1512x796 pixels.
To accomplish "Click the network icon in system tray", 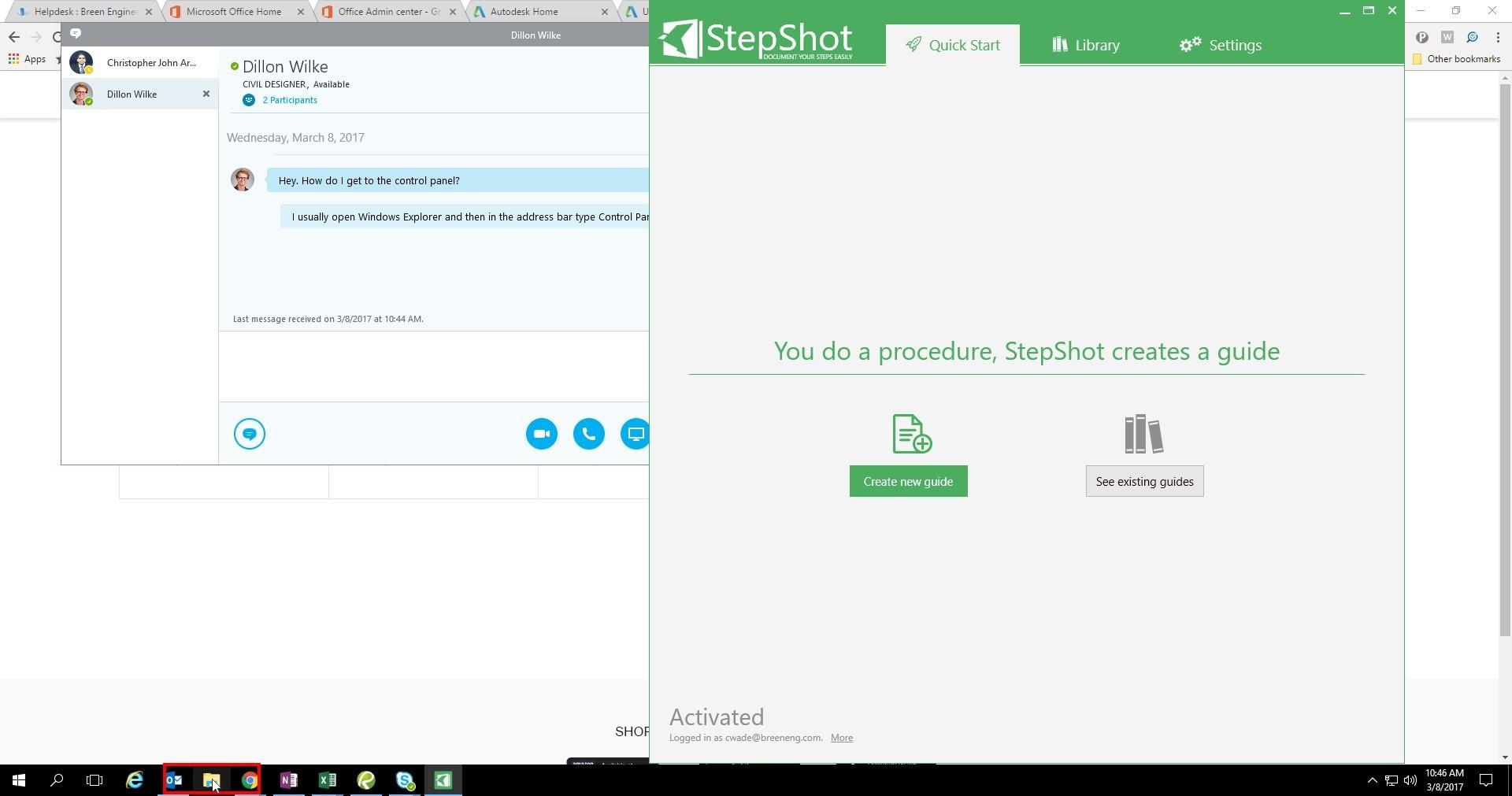I will click(x=1392, y=780).
